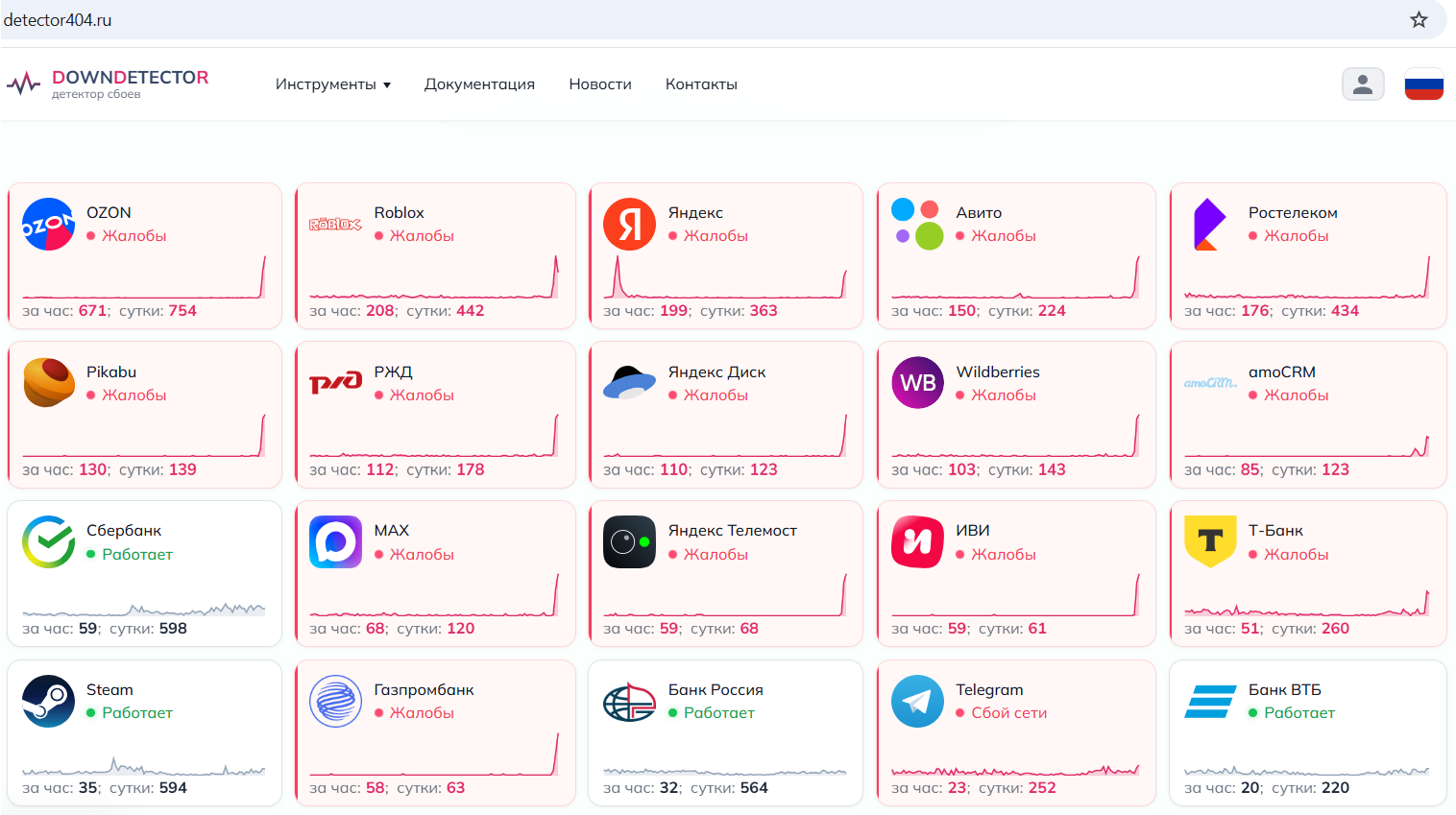
Task: Click the детектор сбоев tagline
Action: pos(96,94)
